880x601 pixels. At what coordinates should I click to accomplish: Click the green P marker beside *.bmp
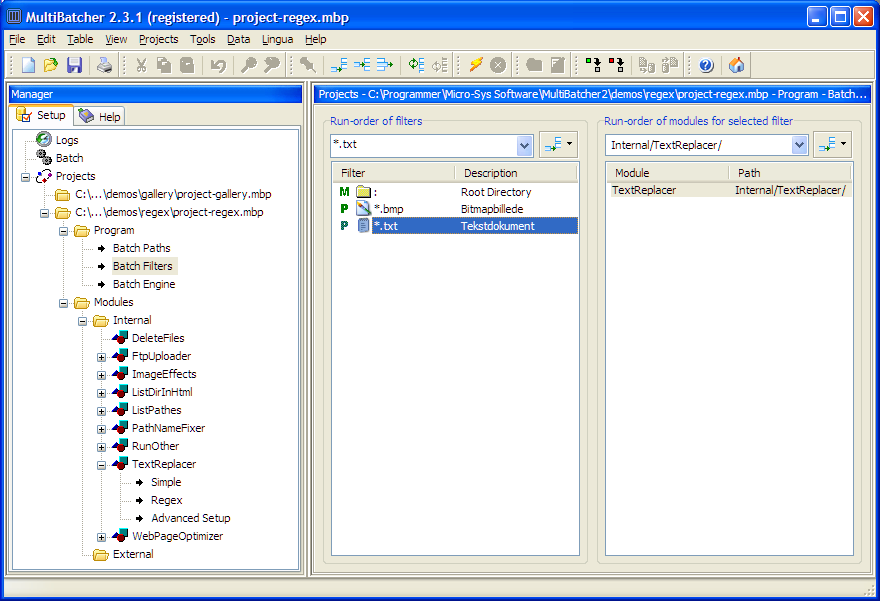pos(345,209)
